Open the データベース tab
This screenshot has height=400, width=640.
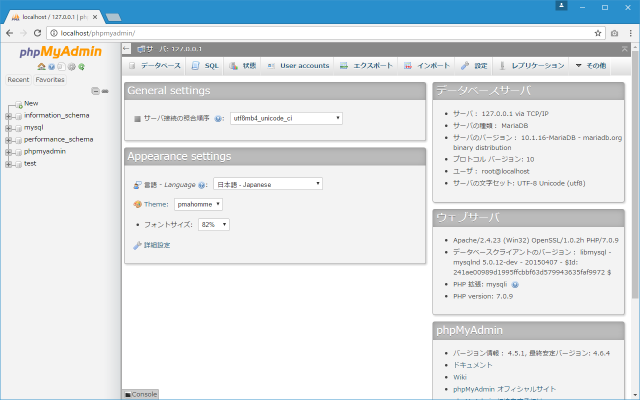point(155,66)
